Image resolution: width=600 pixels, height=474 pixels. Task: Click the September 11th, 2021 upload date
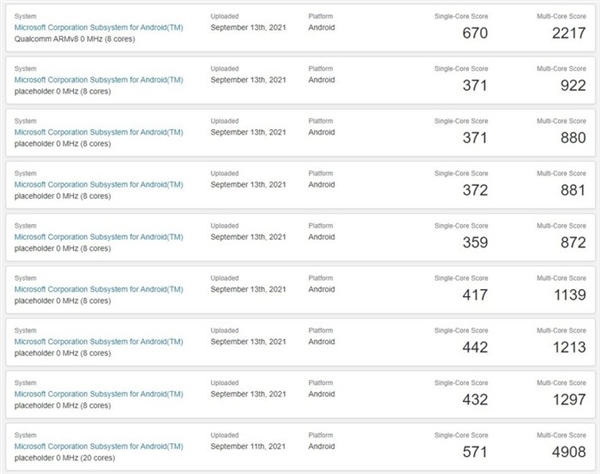[x=249, y=445]
